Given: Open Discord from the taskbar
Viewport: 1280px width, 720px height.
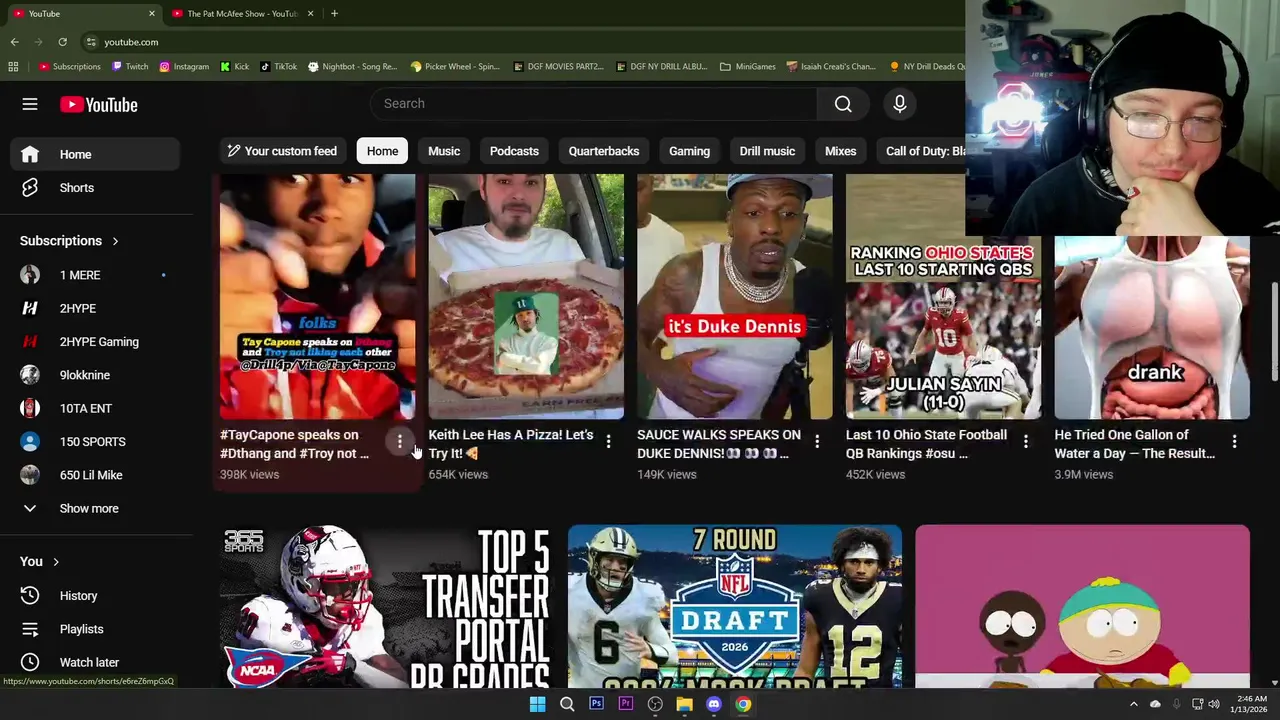Looking at the screenshot, I should 714,704.
